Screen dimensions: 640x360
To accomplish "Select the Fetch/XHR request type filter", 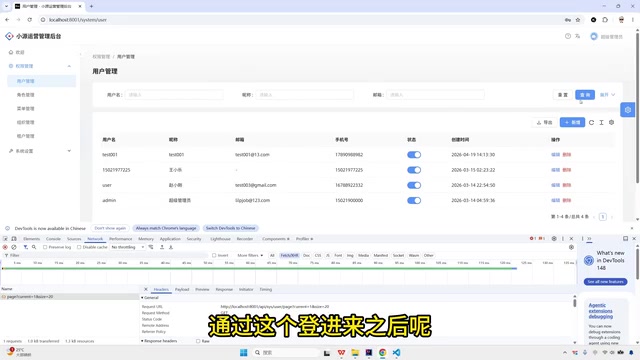I will 289,256.
